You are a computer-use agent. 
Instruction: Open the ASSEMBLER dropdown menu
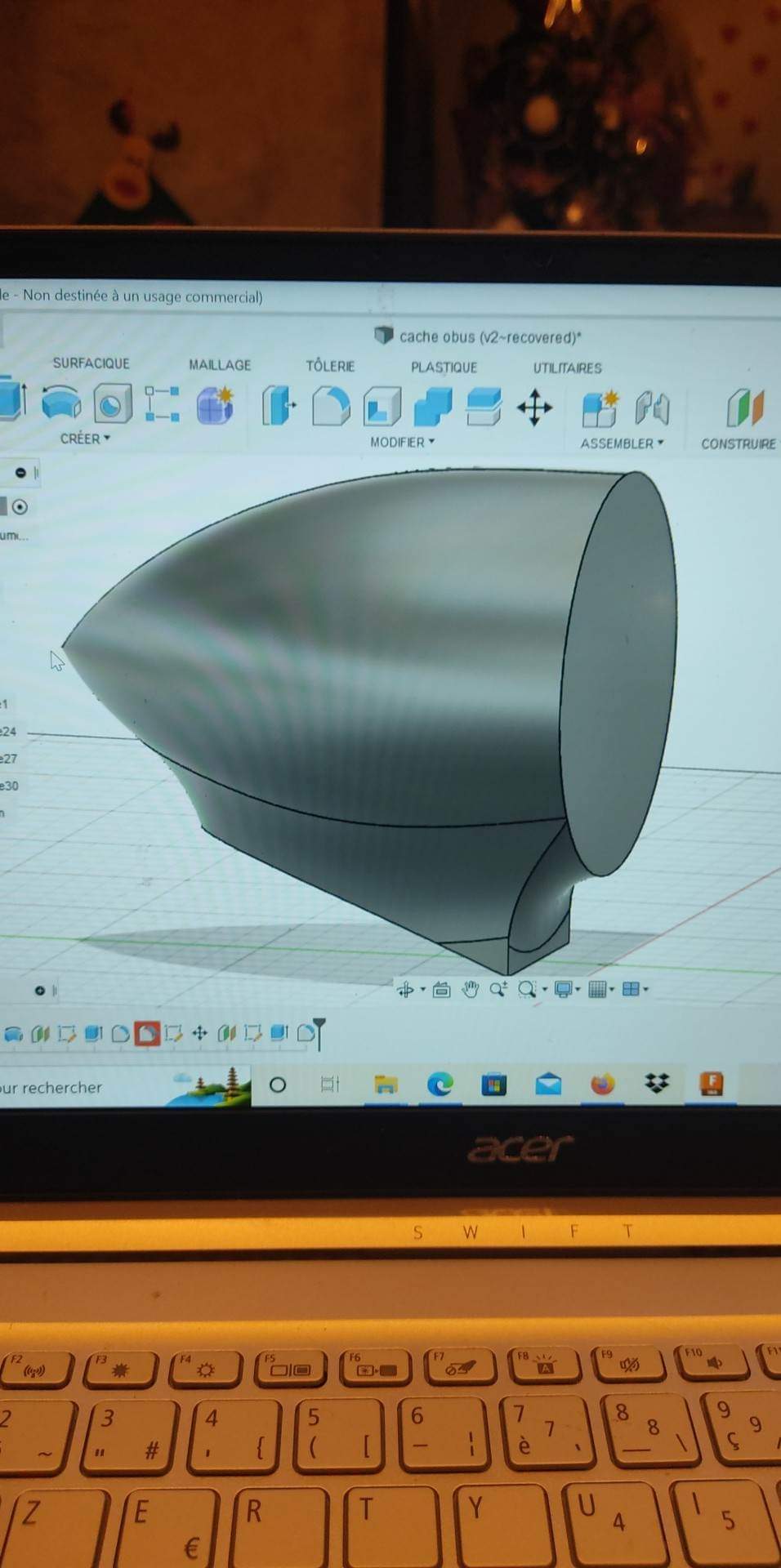pos(621,443)
